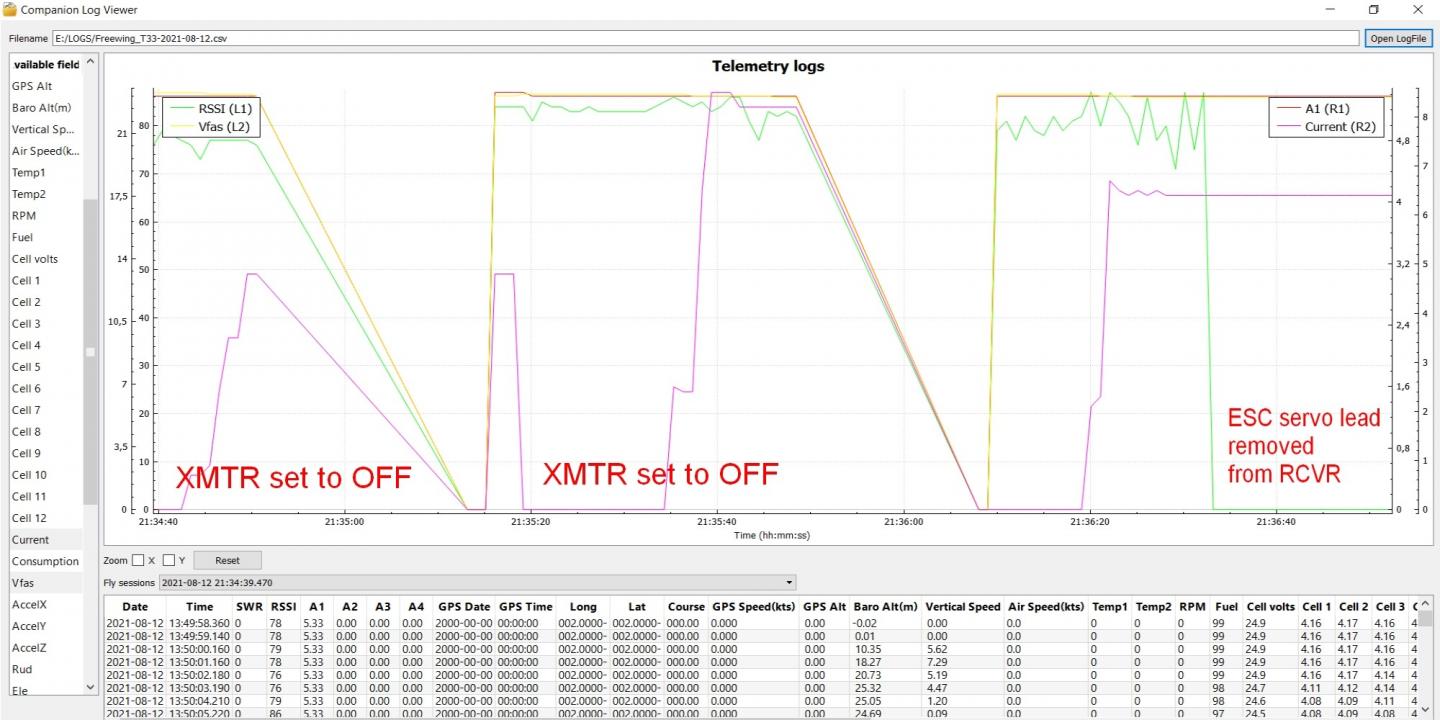Click the fields list scroll-down arrow
The height and width of the screenshot is (720, 1440).
pos(90,687)
